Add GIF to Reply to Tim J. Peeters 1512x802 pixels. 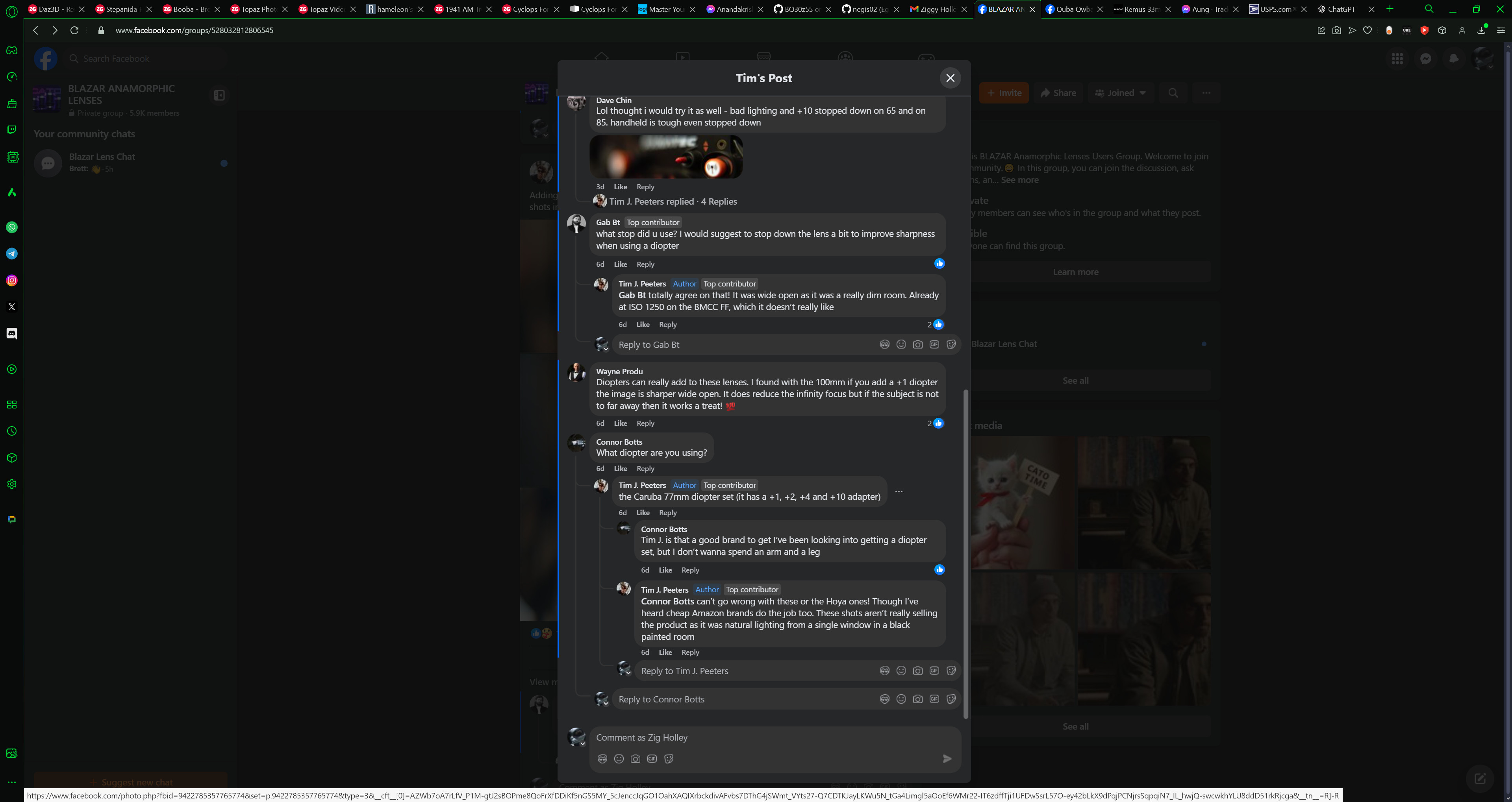(x=934, y=671)
